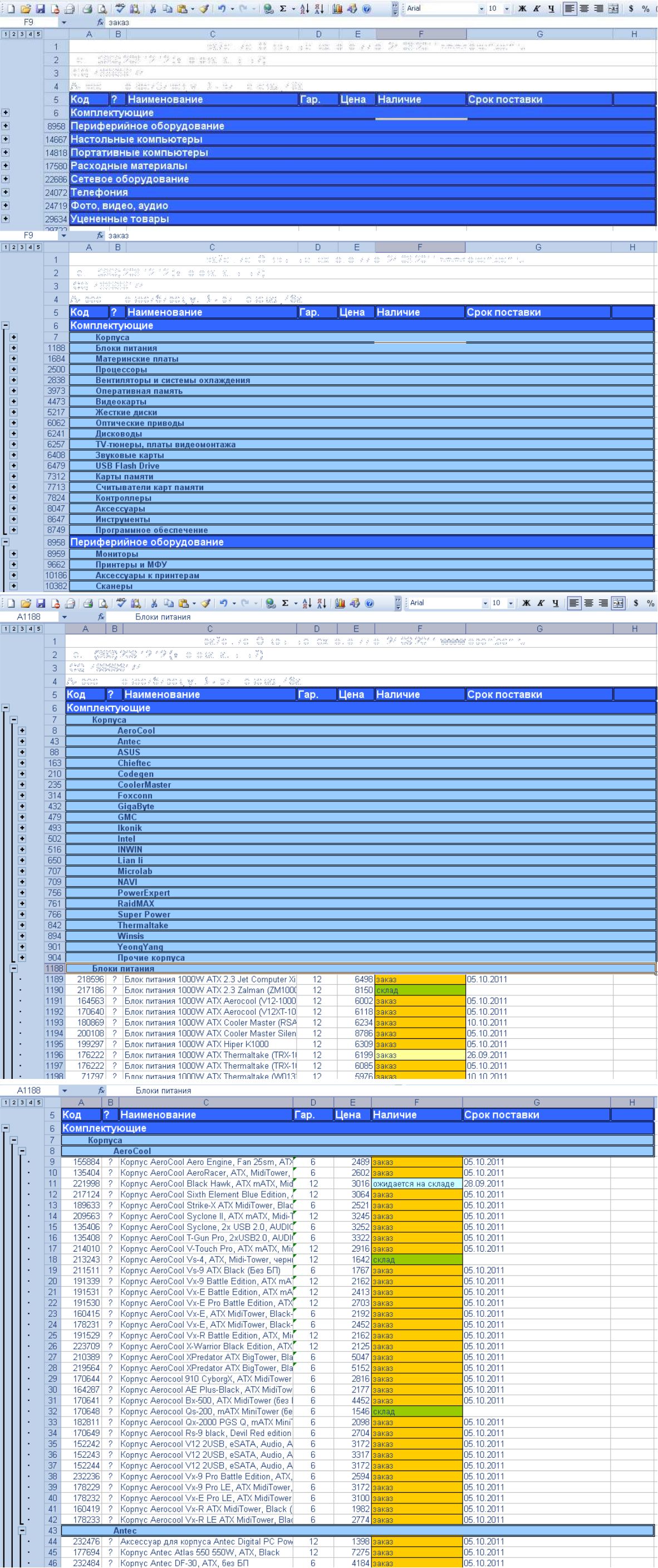Toggle Italic К in the topmost toolbar
Image resolution: width=658 pixels, height=1568 pixels.
[537, 8]
